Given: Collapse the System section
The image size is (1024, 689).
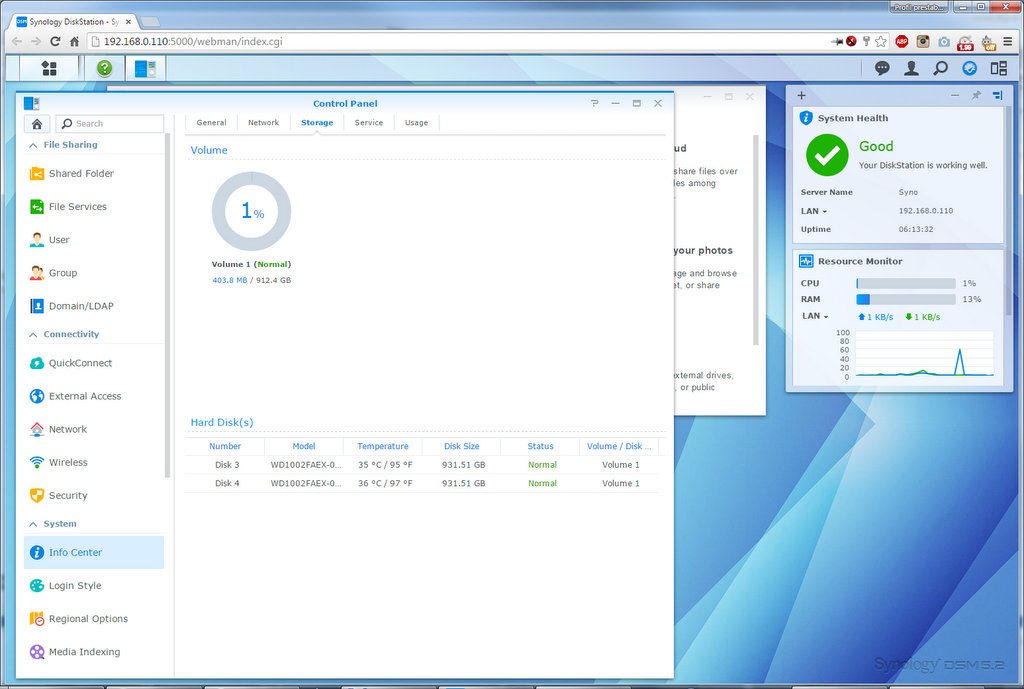Looking at the screenshot, I should [x=33, y=524].
